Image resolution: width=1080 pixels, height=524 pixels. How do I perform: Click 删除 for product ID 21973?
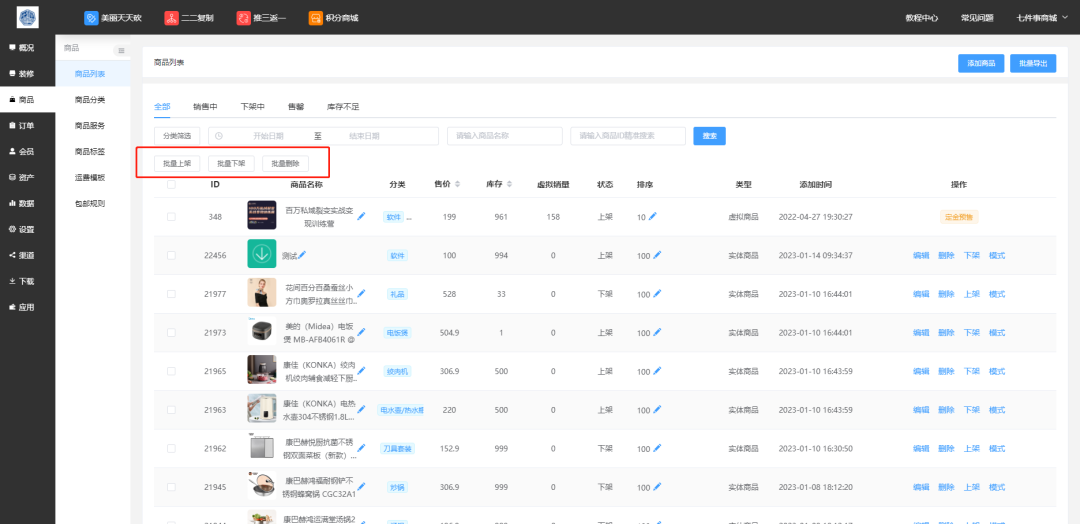tap(946, 333)
